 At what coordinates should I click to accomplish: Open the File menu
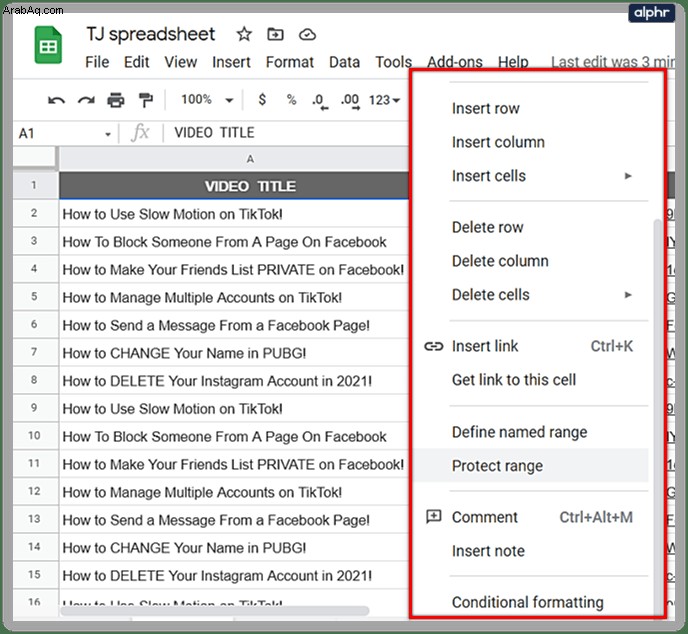point(97,62)
